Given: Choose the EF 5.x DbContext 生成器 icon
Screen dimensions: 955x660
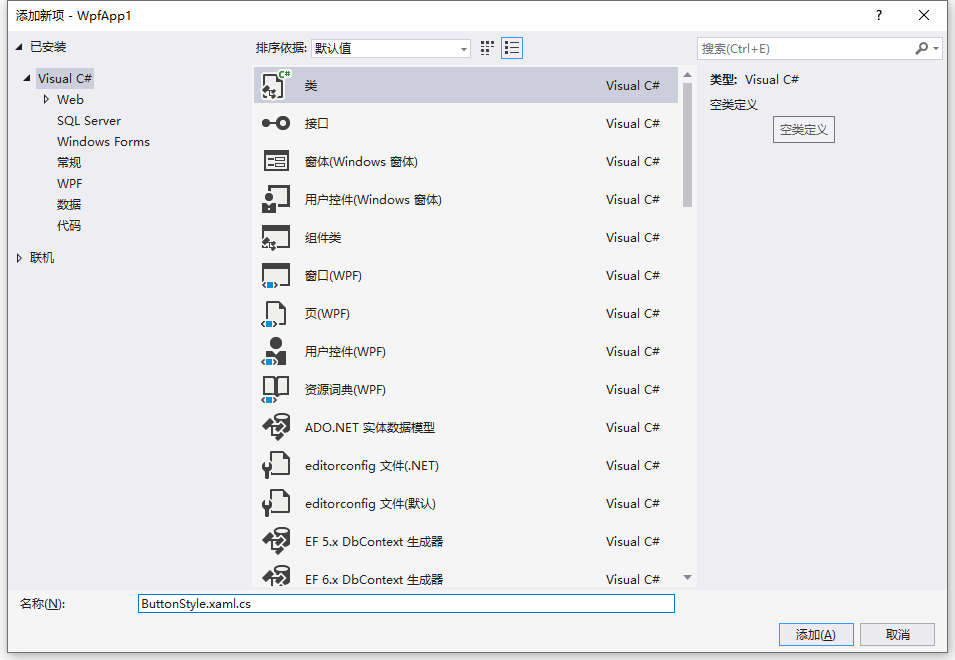Looking at the screenshot, I should pos(276,541).
